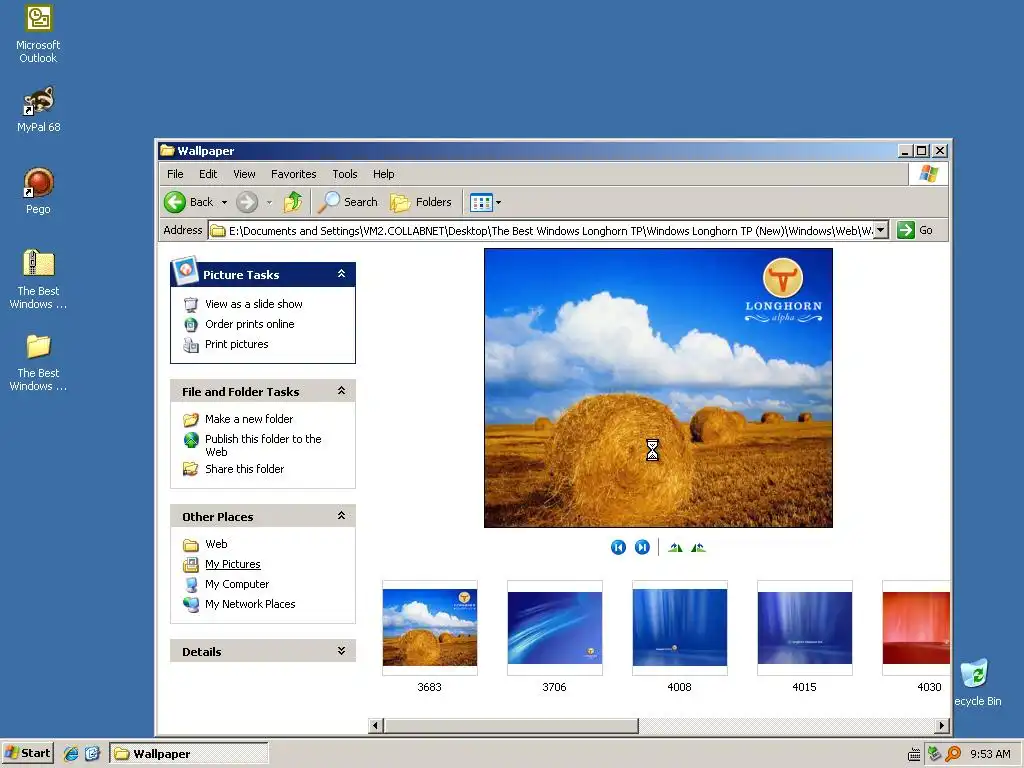The image size is (1024, 768).
Task: Open Back history dropdown arrow
Action: [x=224, y=202]
